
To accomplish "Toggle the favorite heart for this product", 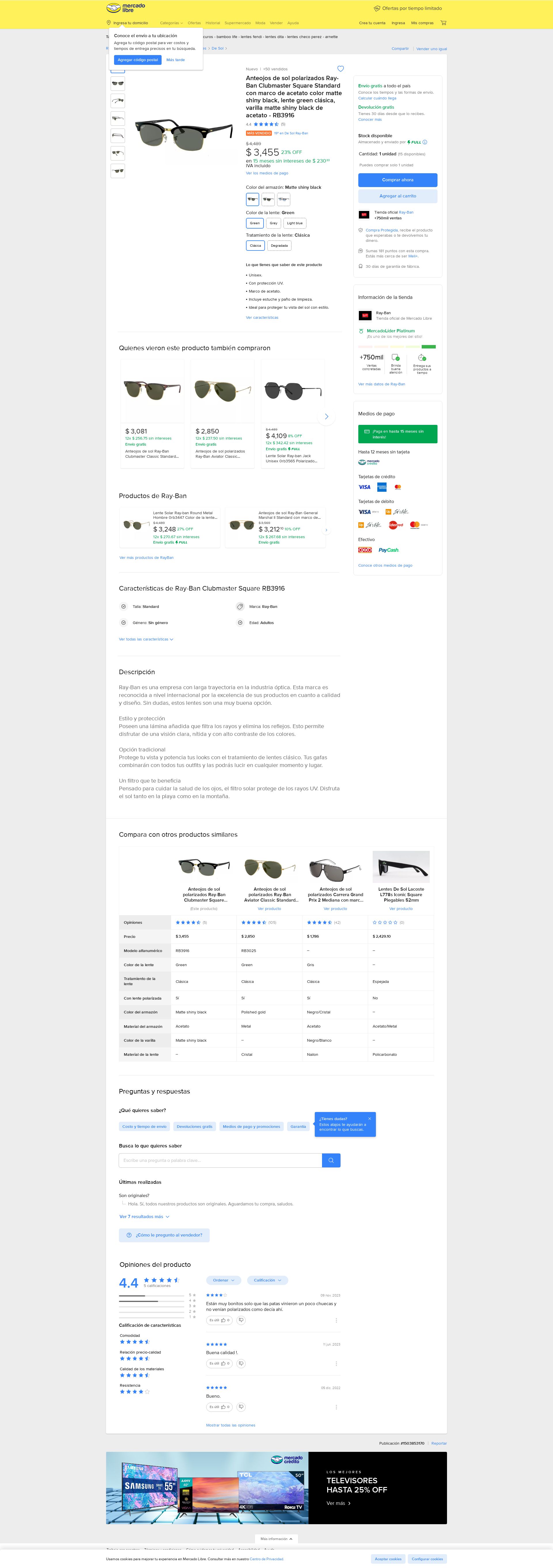I will pos(341,69).
